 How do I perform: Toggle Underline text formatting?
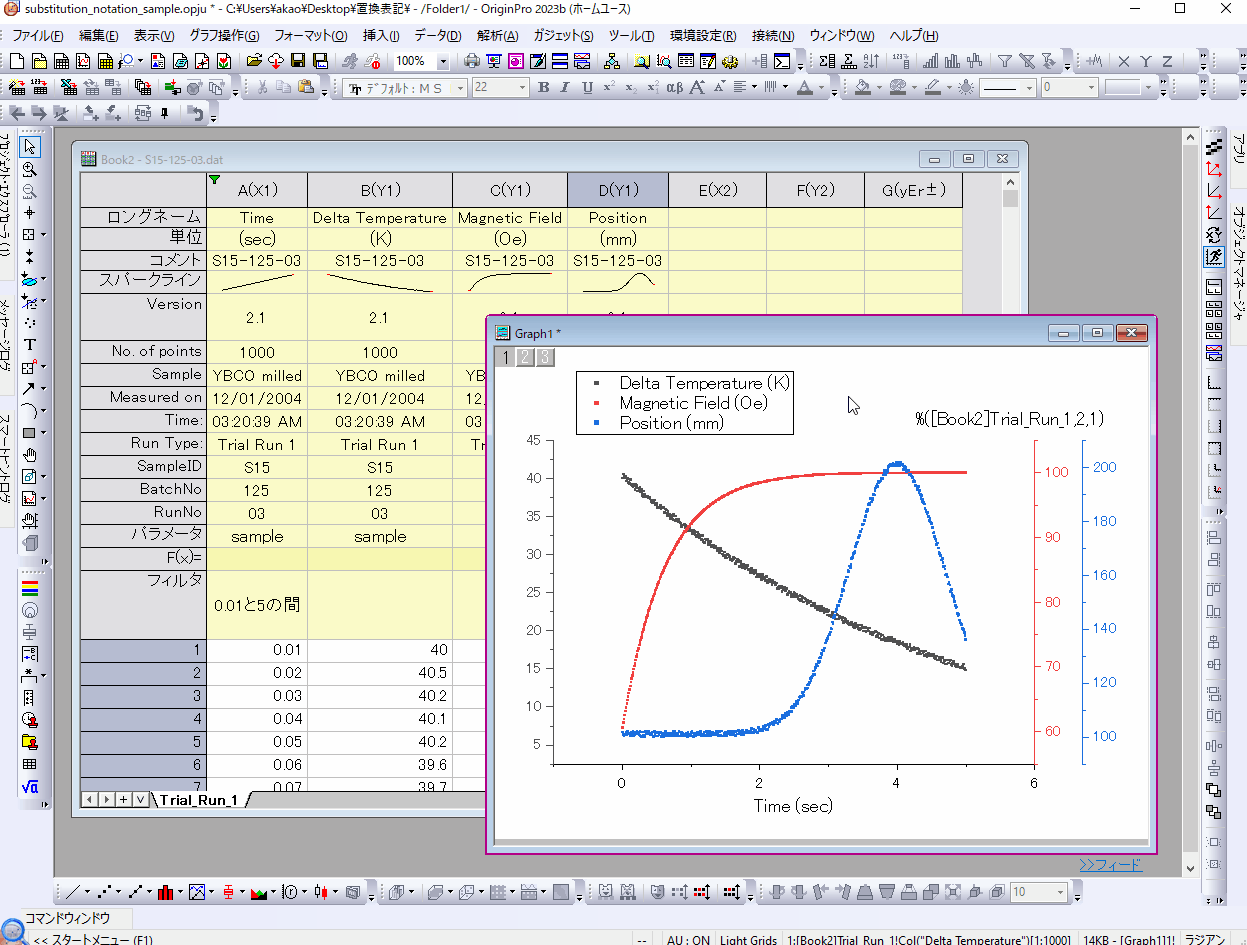[587, 87]
